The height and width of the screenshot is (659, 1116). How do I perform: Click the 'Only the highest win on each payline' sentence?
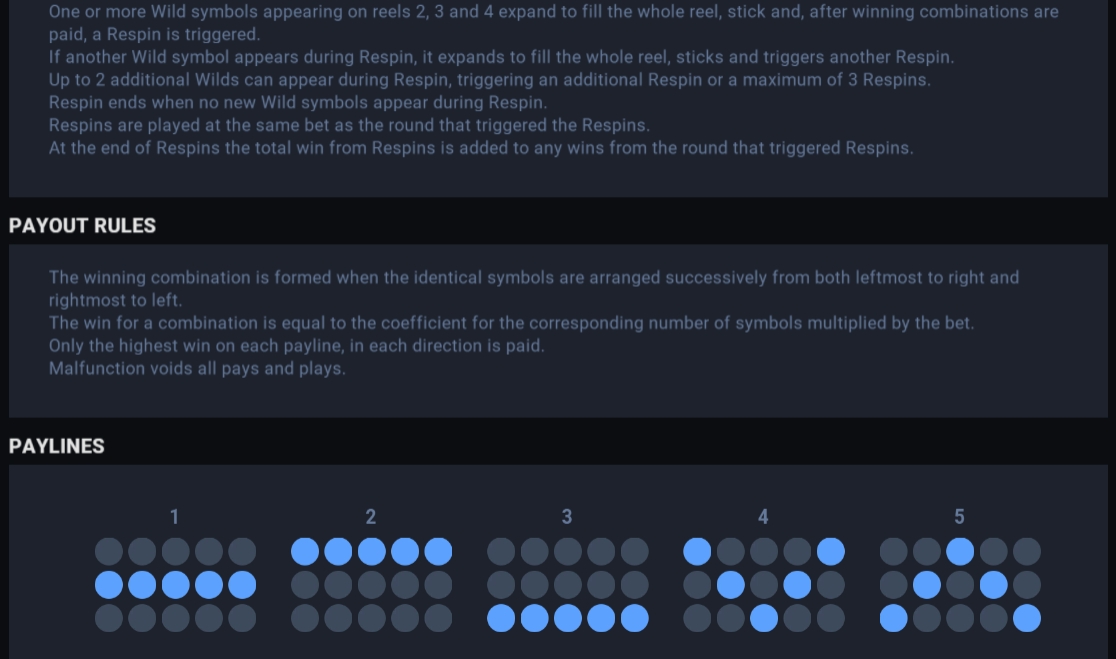click(x=297, y=346)
